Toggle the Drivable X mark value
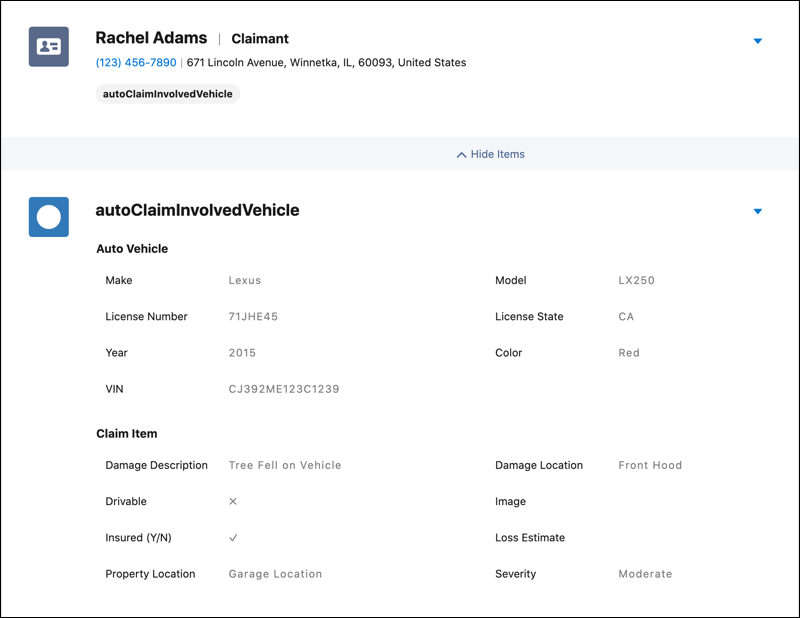 (x=233, y=501)
